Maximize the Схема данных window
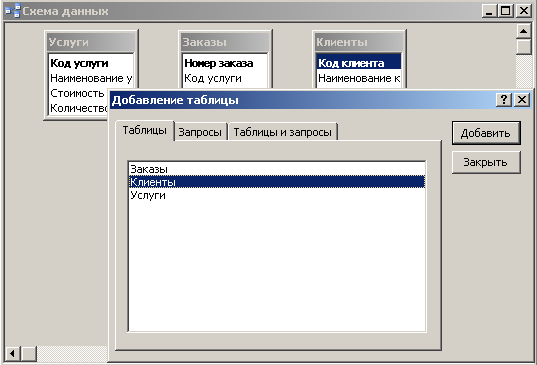This screenshot has width=537, height=365. [x=506, y=11]
